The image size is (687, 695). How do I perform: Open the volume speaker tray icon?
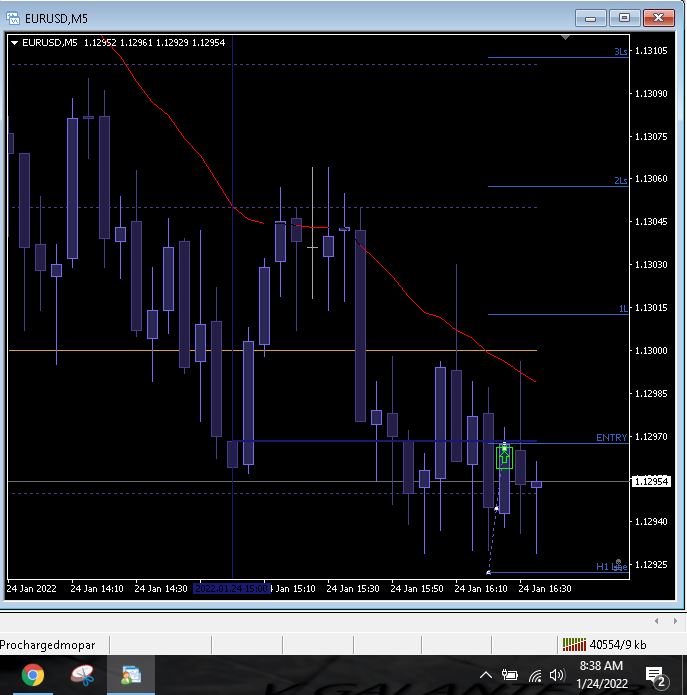click(557, 675)
